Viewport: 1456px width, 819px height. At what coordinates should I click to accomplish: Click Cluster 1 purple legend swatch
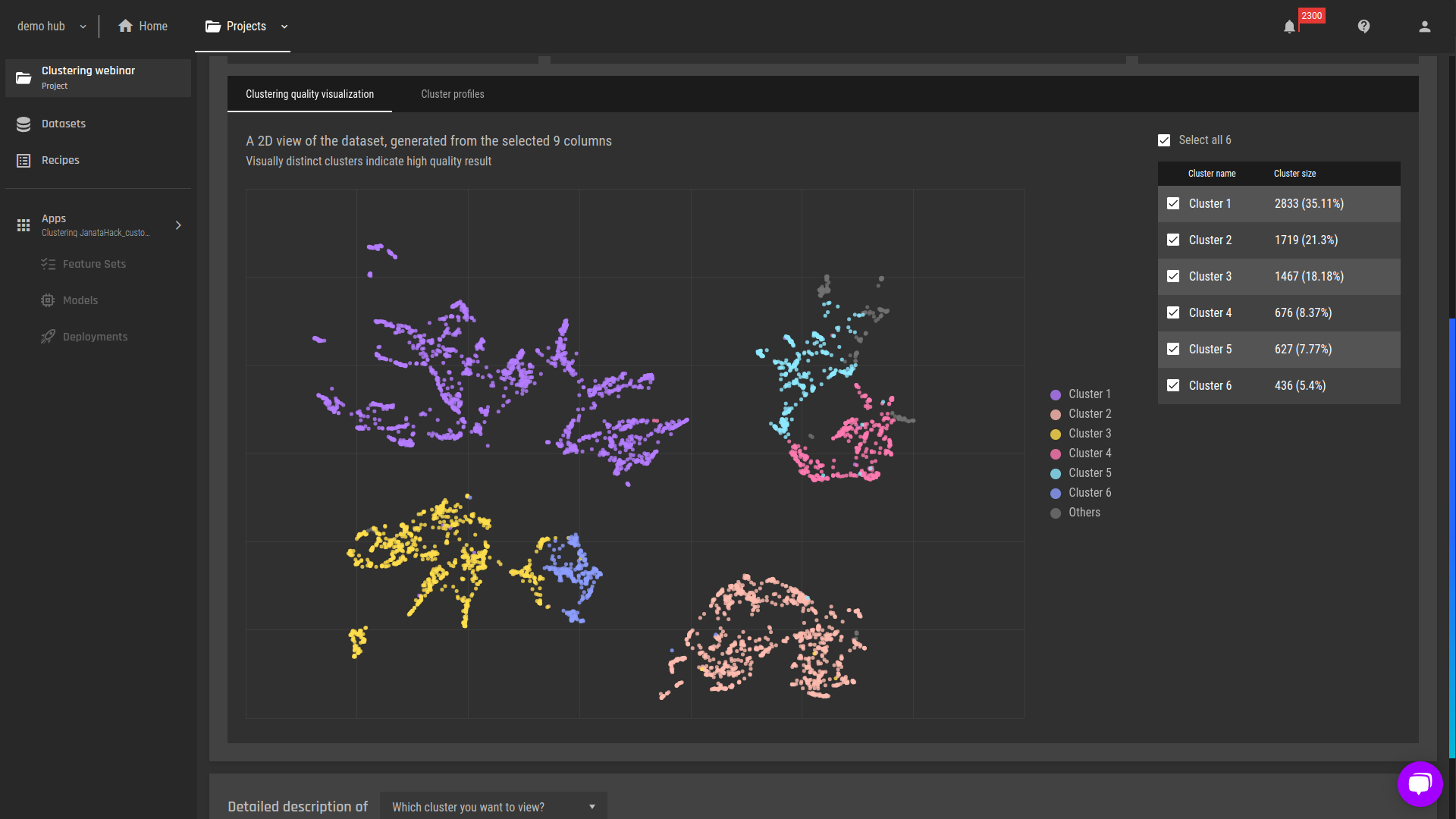(1056, 395)
